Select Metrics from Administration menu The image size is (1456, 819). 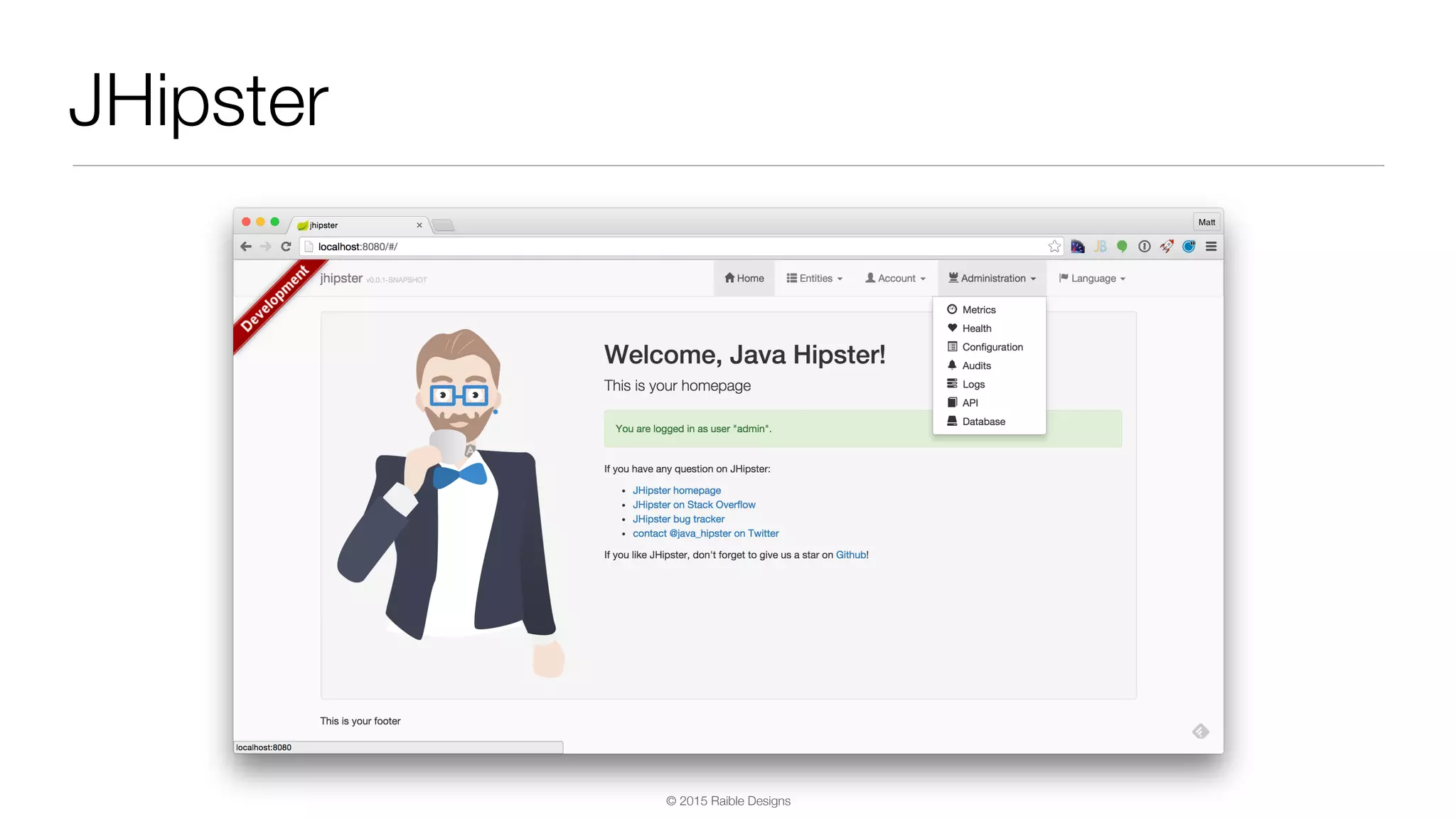click(x=978, y=310)
